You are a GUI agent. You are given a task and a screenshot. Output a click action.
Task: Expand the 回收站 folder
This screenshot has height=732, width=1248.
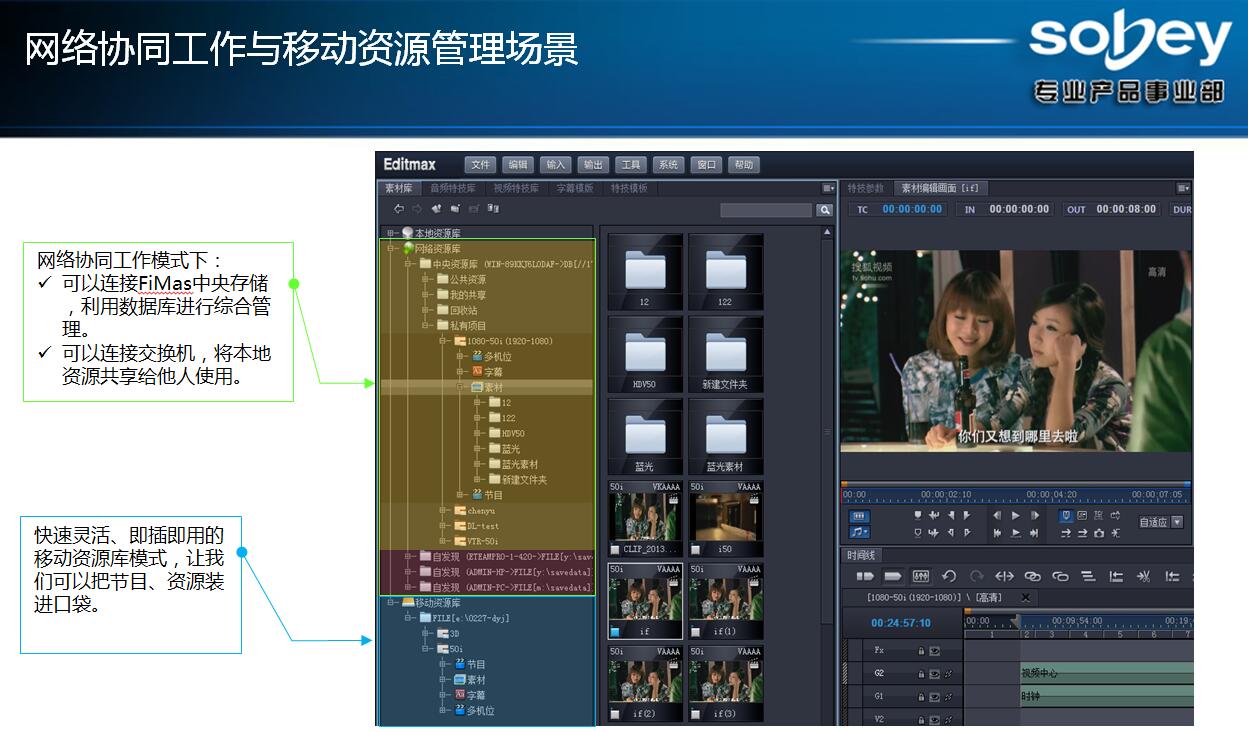[426, 310]
